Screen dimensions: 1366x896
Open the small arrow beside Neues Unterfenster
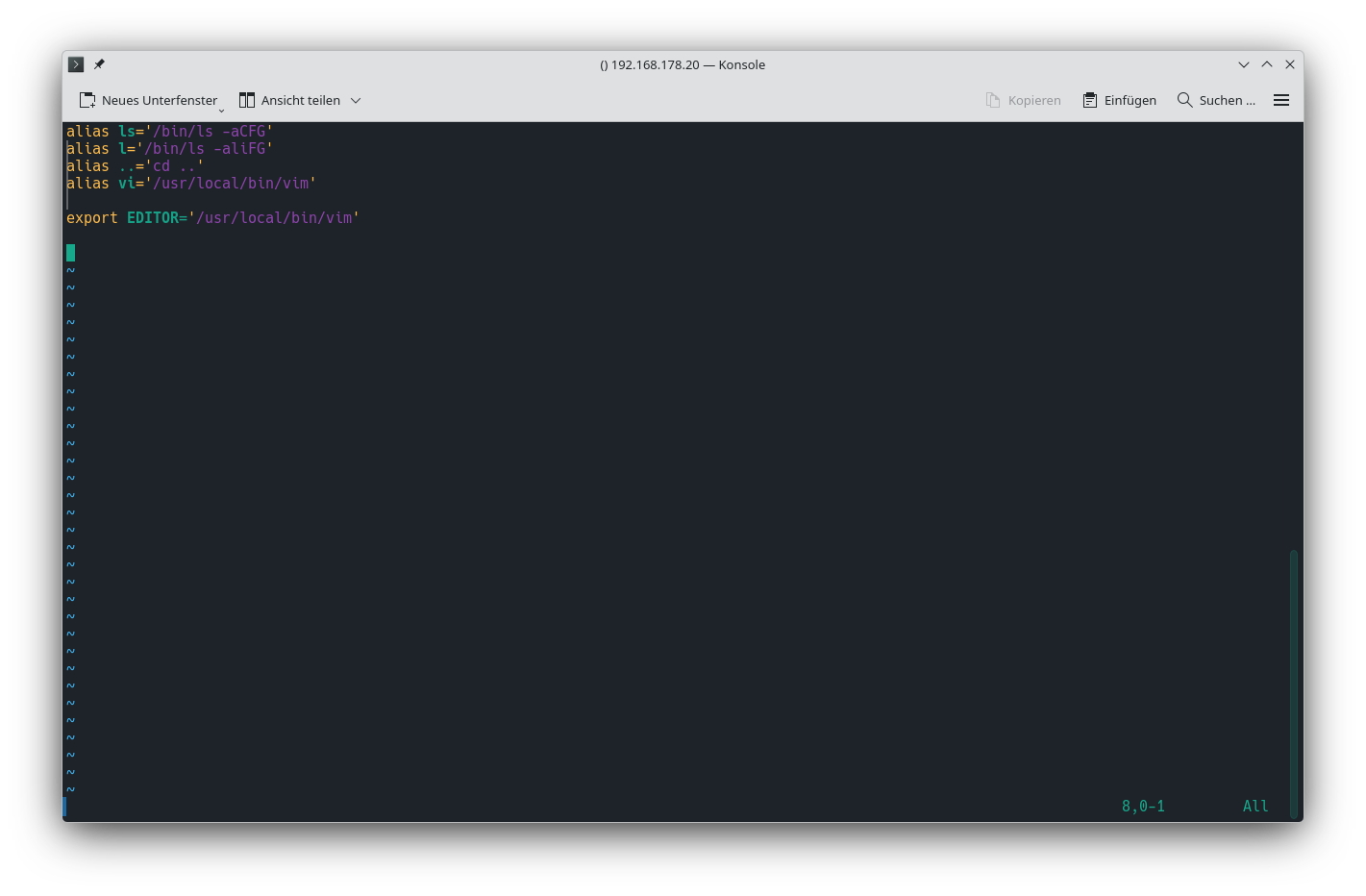tap(221, 110)
